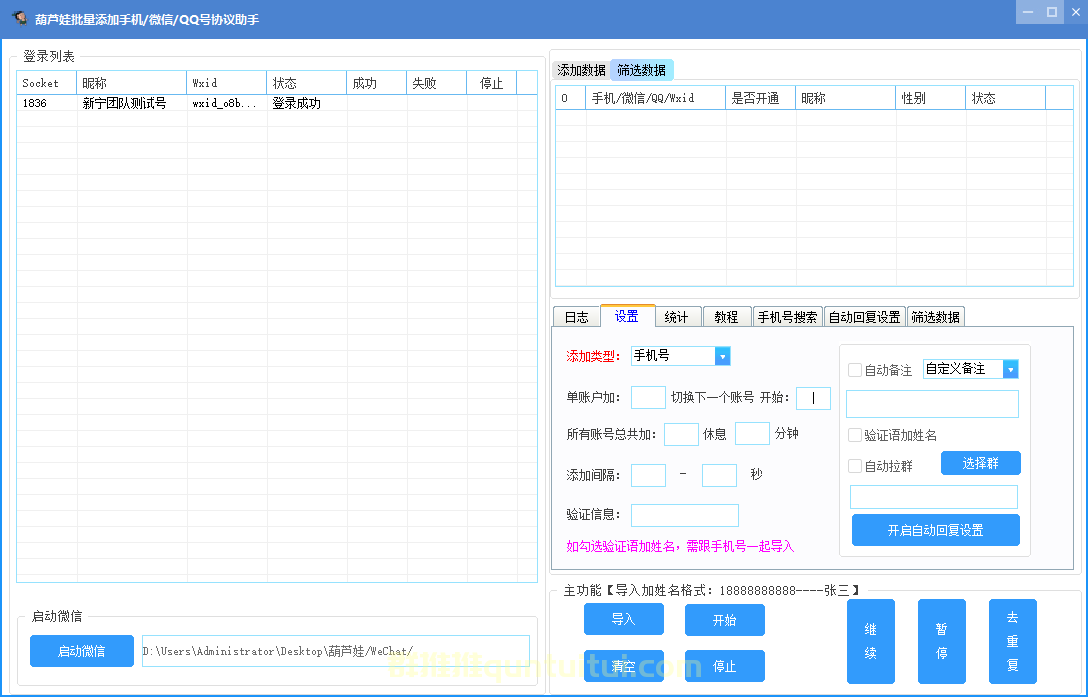Open the 添加类型 dropdown showing 手机号

pyautogui.click(x=722, y=356)
